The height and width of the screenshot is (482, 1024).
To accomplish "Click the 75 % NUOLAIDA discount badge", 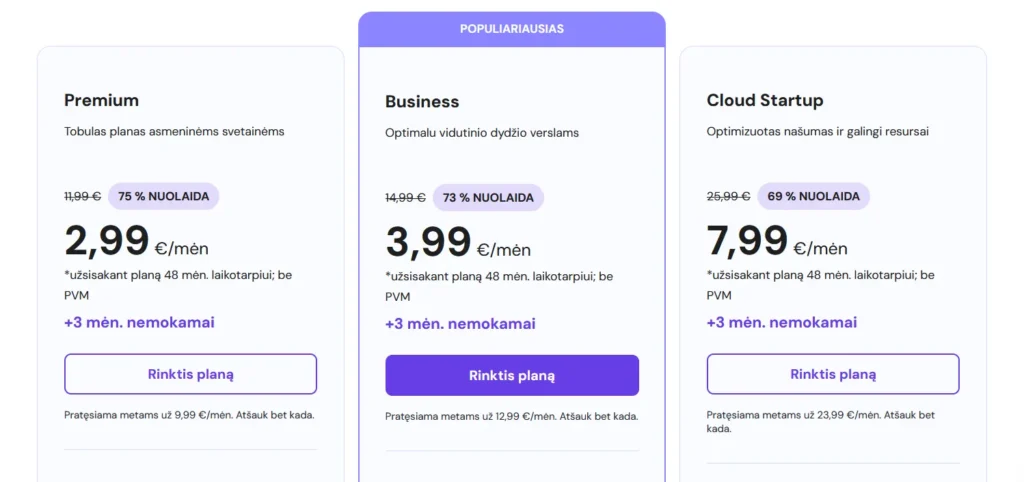I will pos(163,197).
